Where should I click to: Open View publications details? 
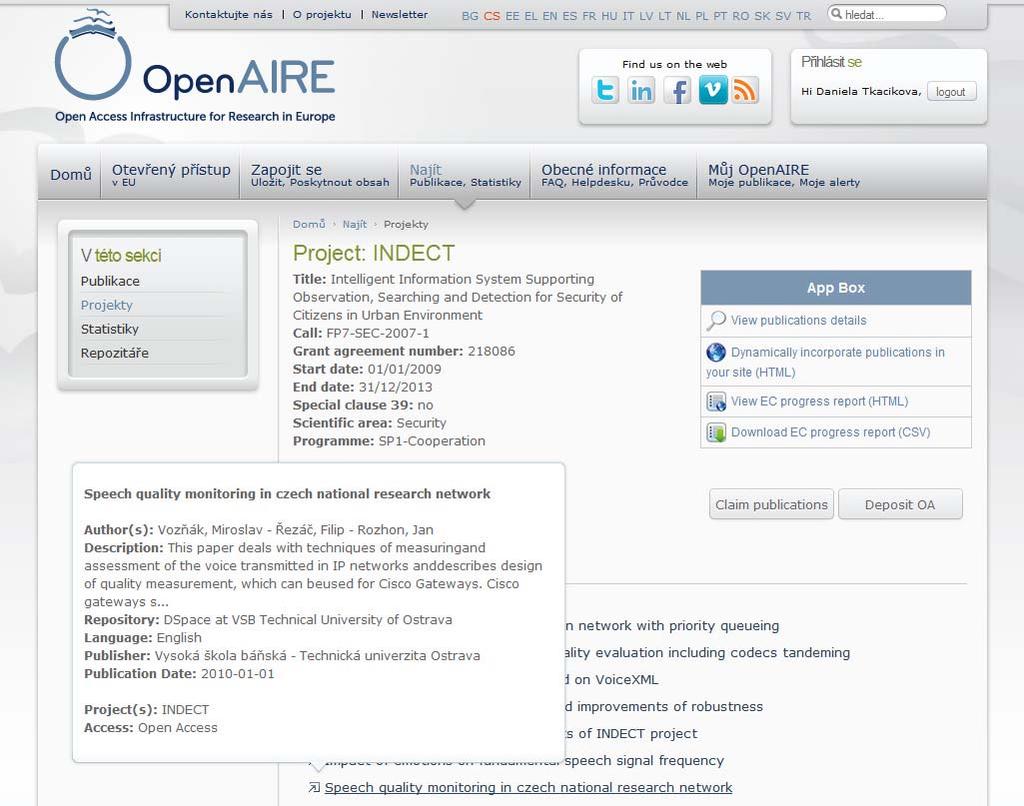799,321
